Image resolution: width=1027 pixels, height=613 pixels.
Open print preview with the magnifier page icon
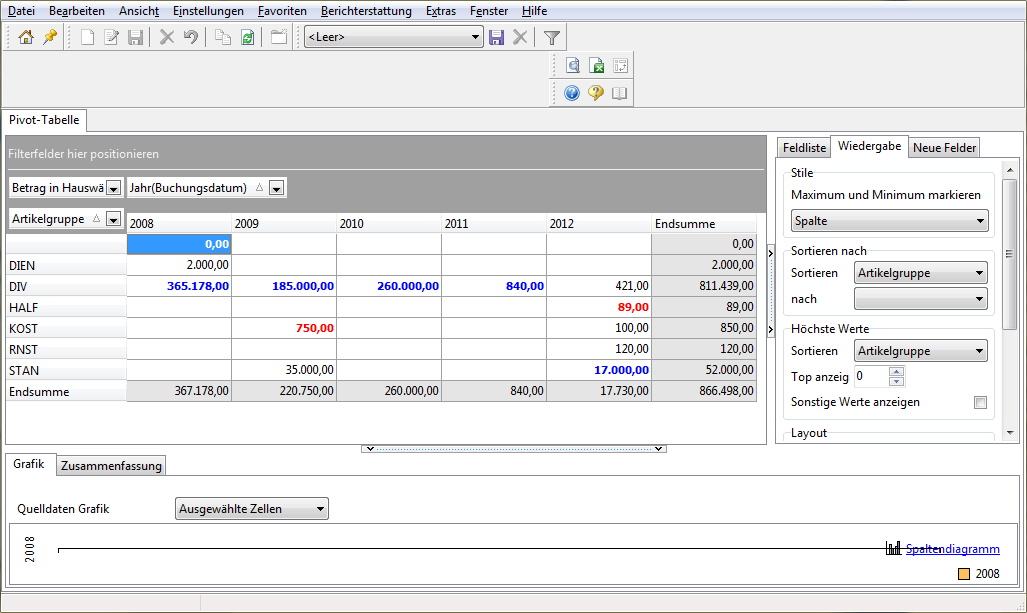(x=573, y=66)
